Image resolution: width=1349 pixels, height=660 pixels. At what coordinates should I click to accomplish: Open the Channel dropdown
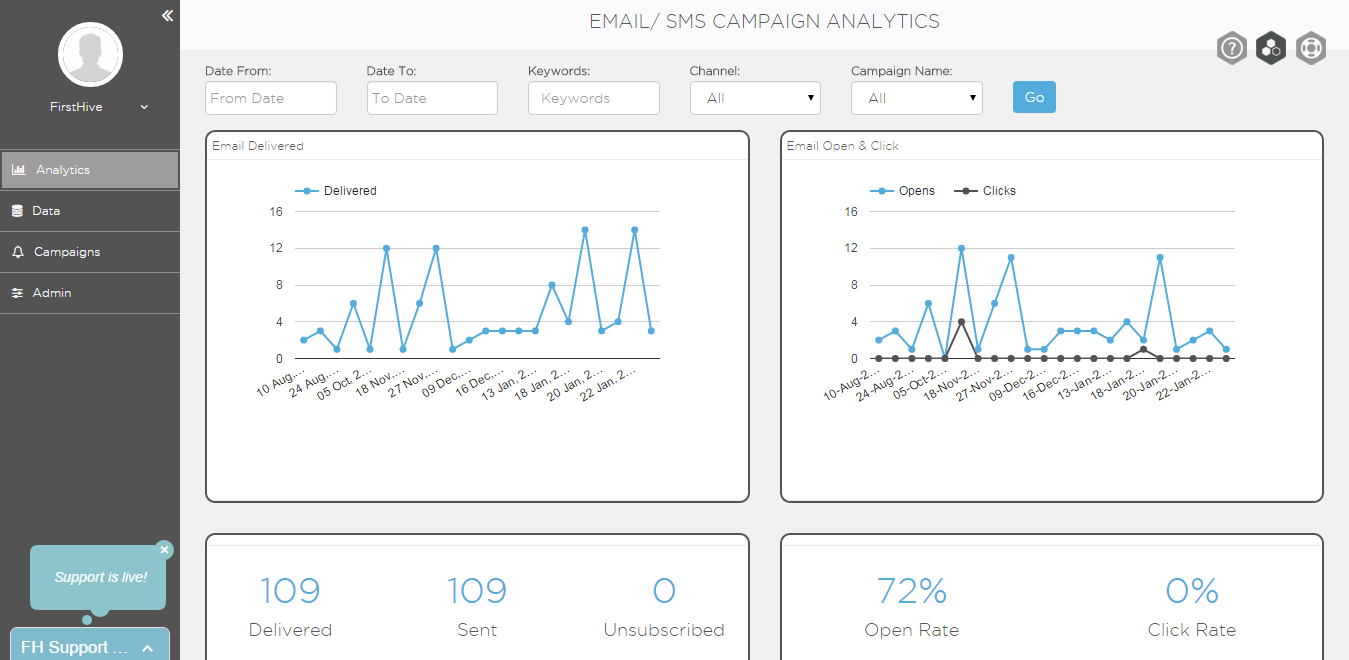[x=755, y=98]
